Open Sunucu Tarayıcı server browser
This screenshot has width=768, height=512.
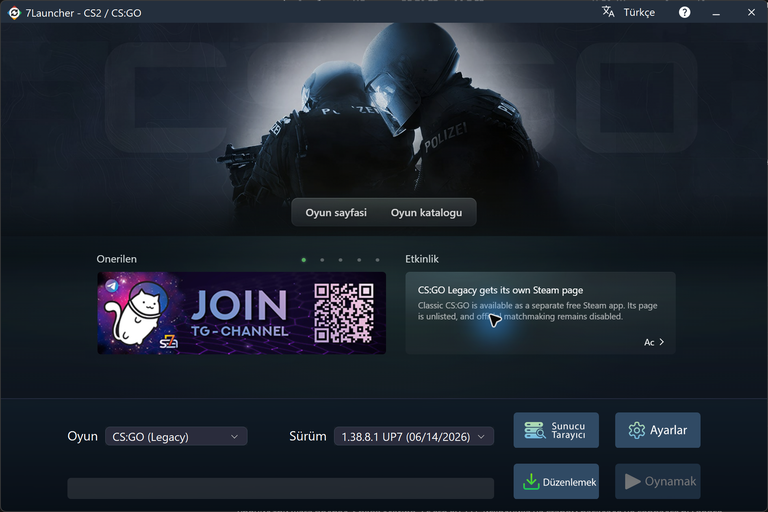point(556,430)
